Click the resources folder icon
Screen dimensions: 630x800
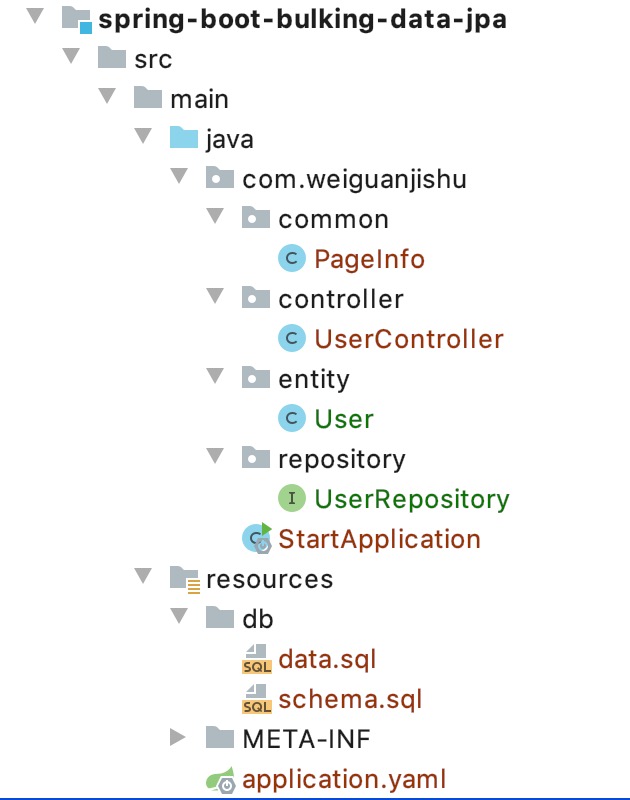pos(185,580)
